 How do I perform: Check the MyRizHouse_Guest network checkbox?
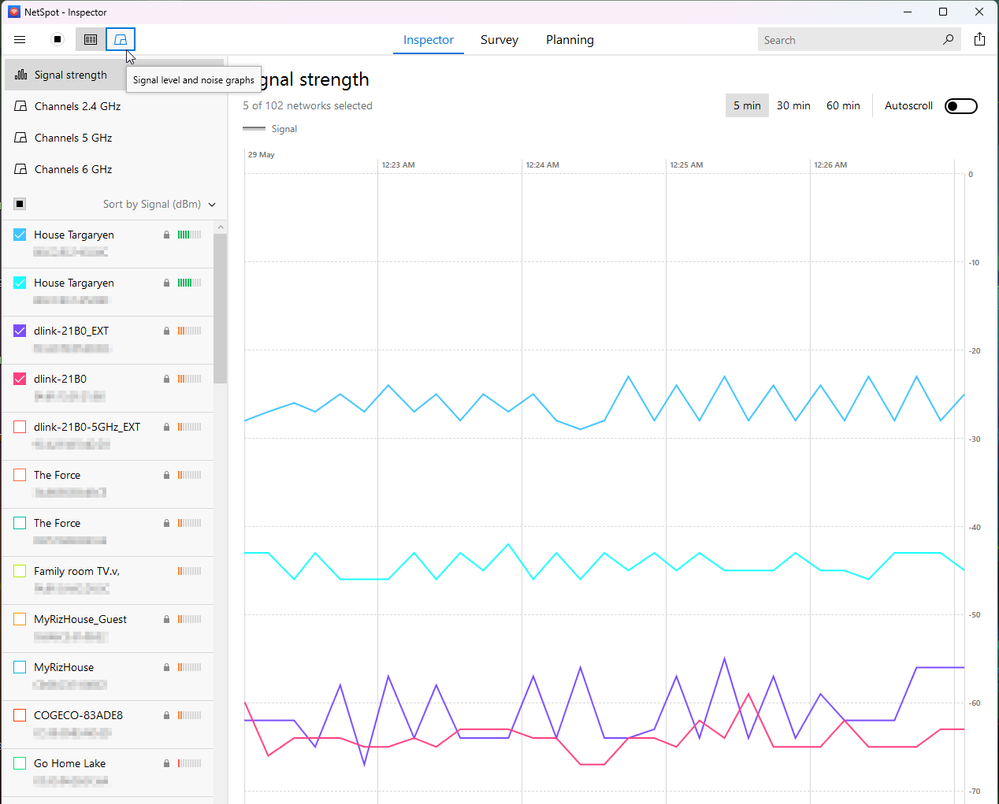point(20,619)
